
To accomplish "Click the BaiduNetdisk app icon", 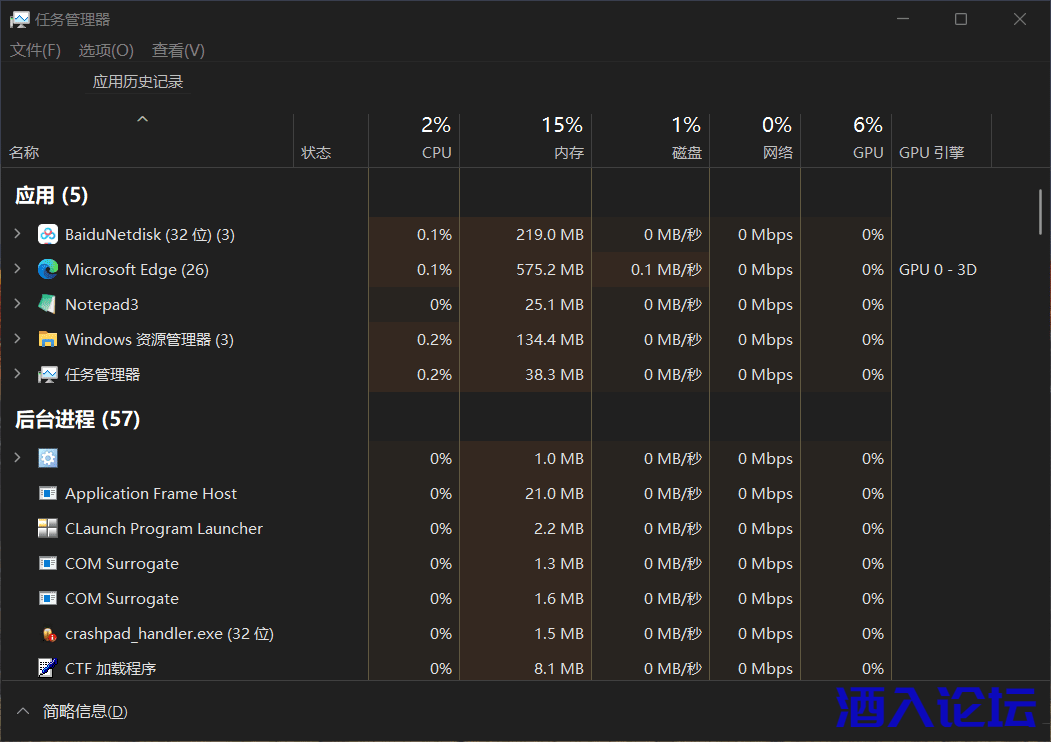I will pos(48,235).
